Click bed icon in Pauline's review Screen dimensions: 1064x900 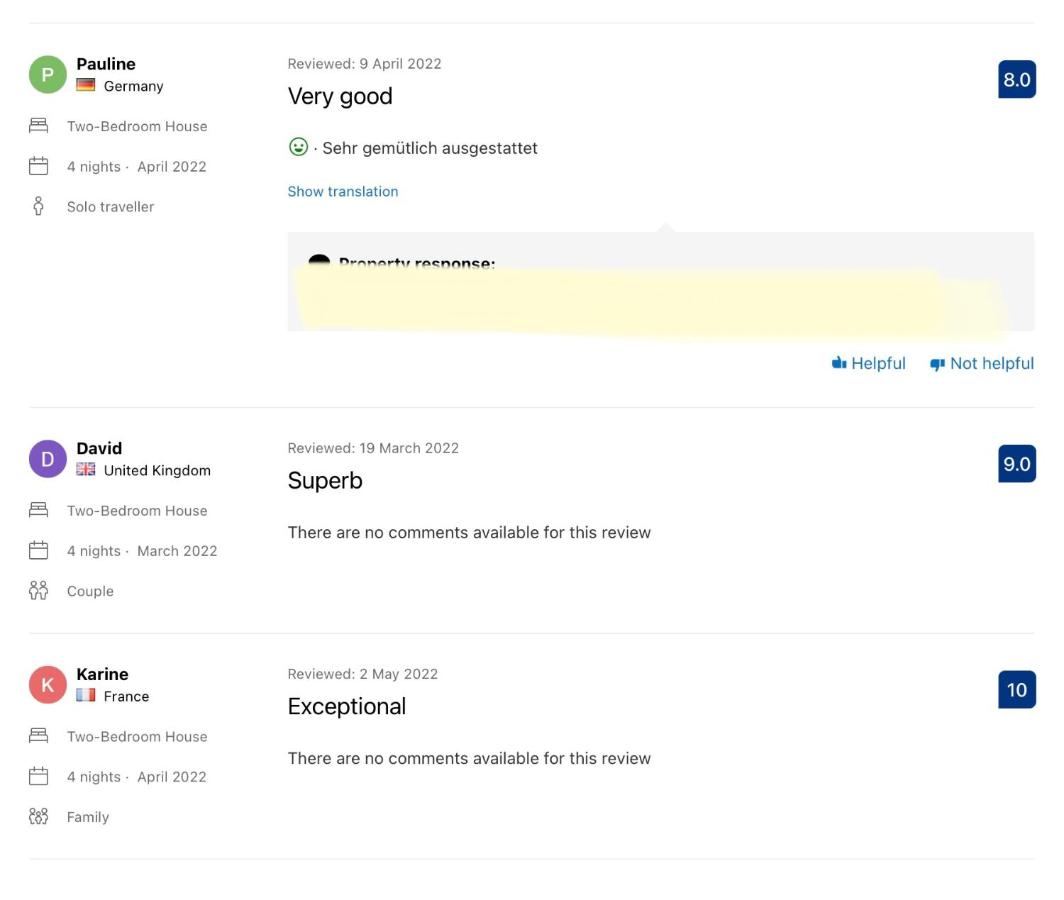click(39, 126)
